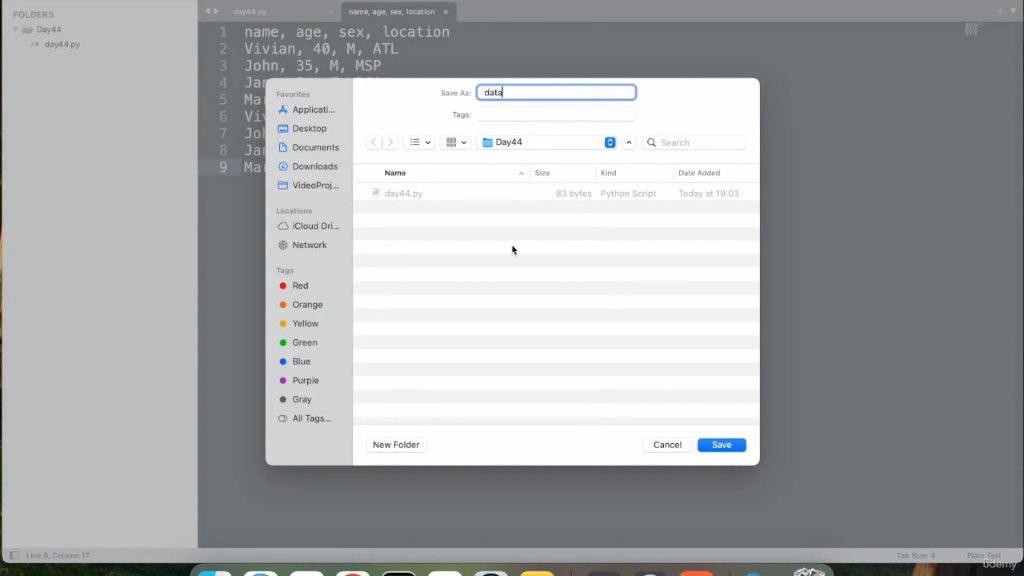Click Plain Text syntax selector
The width and height of the screenshot is (1024, 576).
point(984,556)
